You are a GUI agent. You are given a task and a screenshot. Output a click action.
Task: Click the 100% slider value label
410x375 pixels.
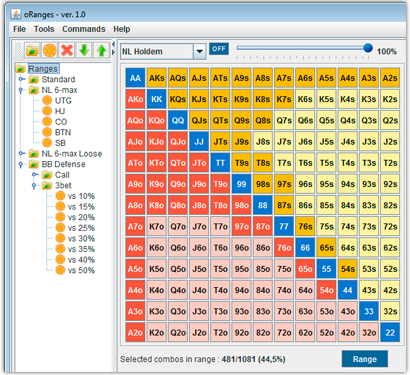tap(387, 52)
